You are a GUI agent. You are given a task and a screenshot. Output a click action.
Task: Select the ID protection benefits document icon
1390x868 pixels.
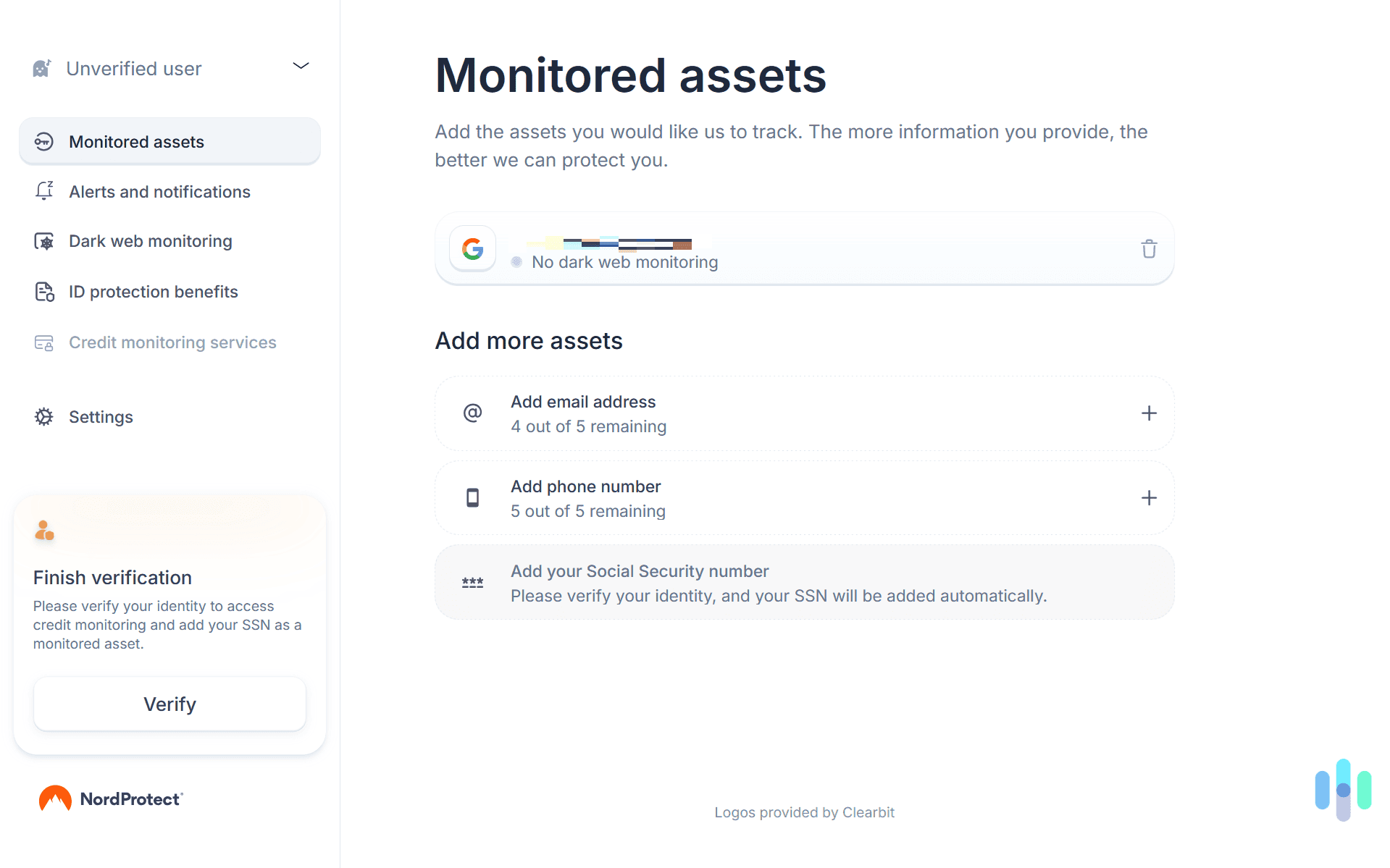(43, 291)
